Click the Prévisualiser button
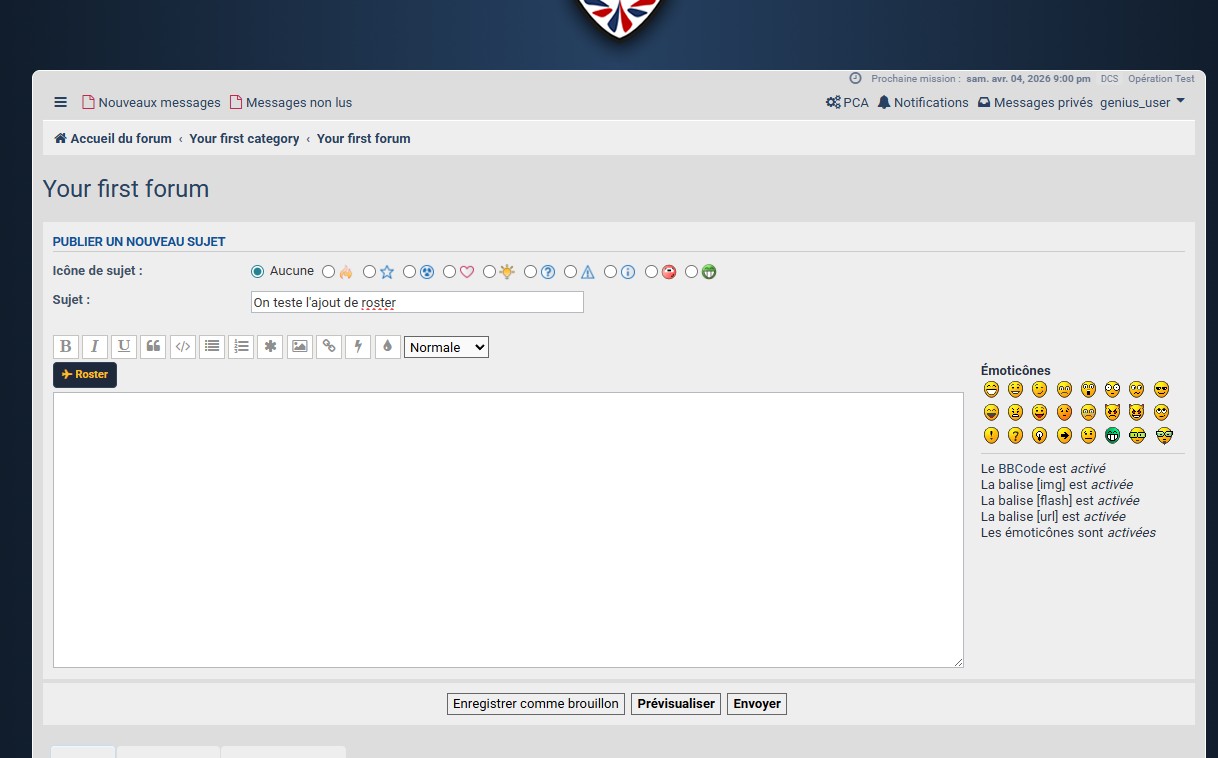 click(676, 704)
